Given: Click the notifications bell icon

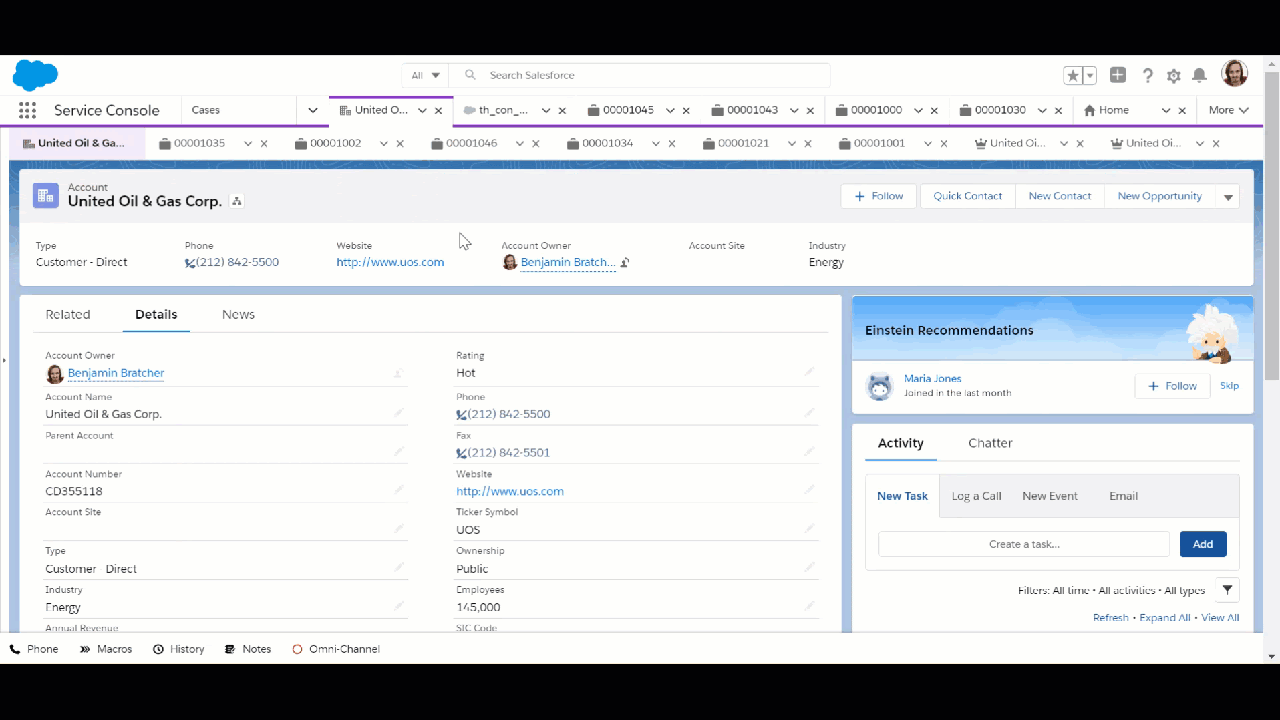Looking at the screenshot, I should (x=1199, y=75).
